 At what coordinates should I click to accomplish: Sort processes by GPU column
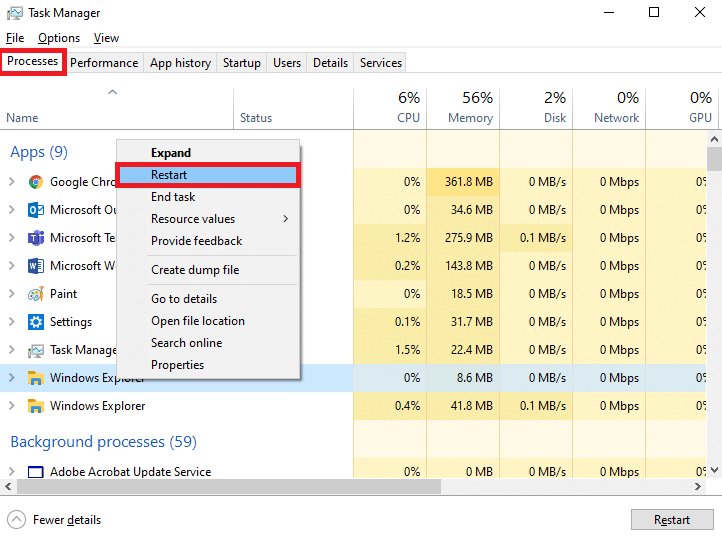(682, 109)
